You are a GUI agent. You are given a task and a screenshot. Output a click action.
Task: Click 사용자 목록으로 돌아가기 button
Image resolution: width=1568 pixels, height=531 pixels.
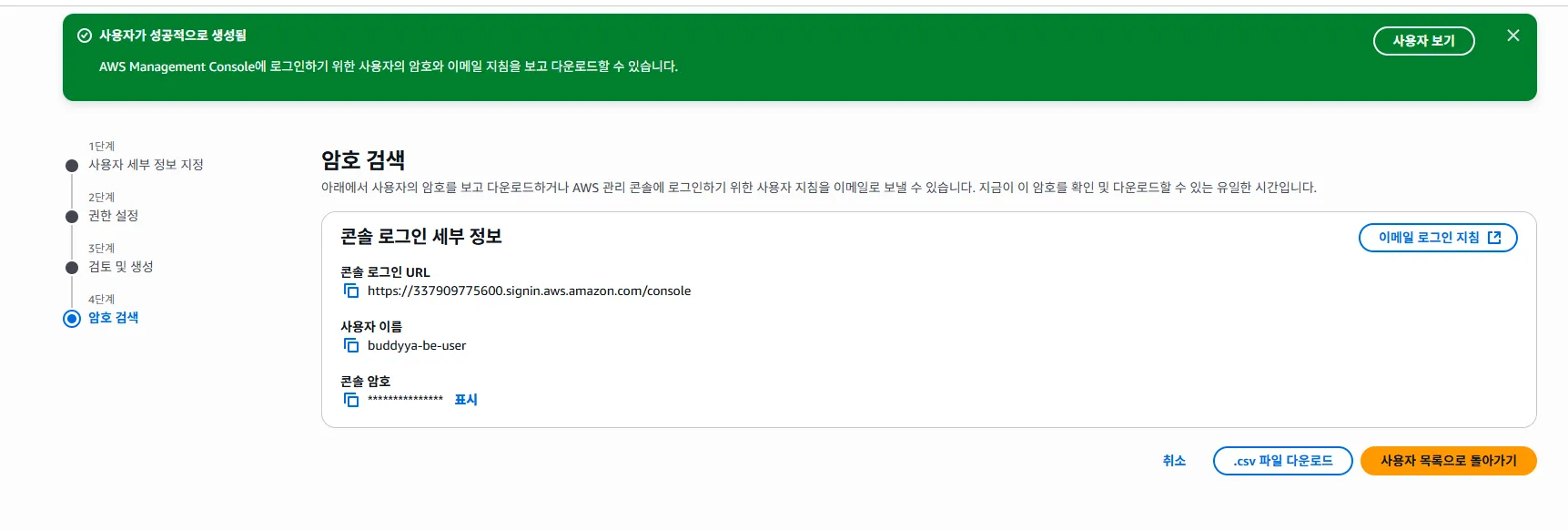(1448, 461)
